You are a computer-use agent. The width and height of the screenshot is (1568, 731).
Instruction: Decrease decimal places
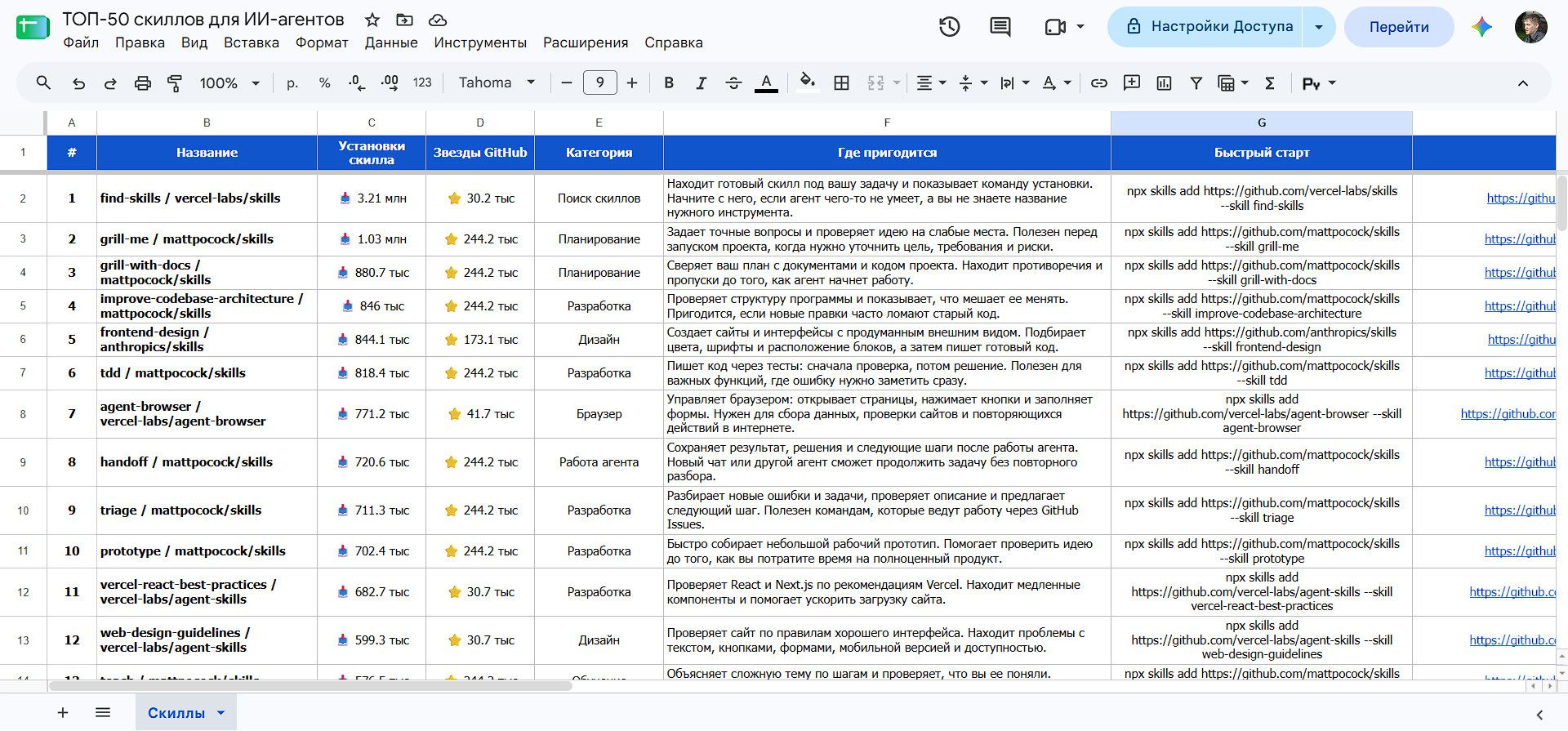tap(357, 83)
